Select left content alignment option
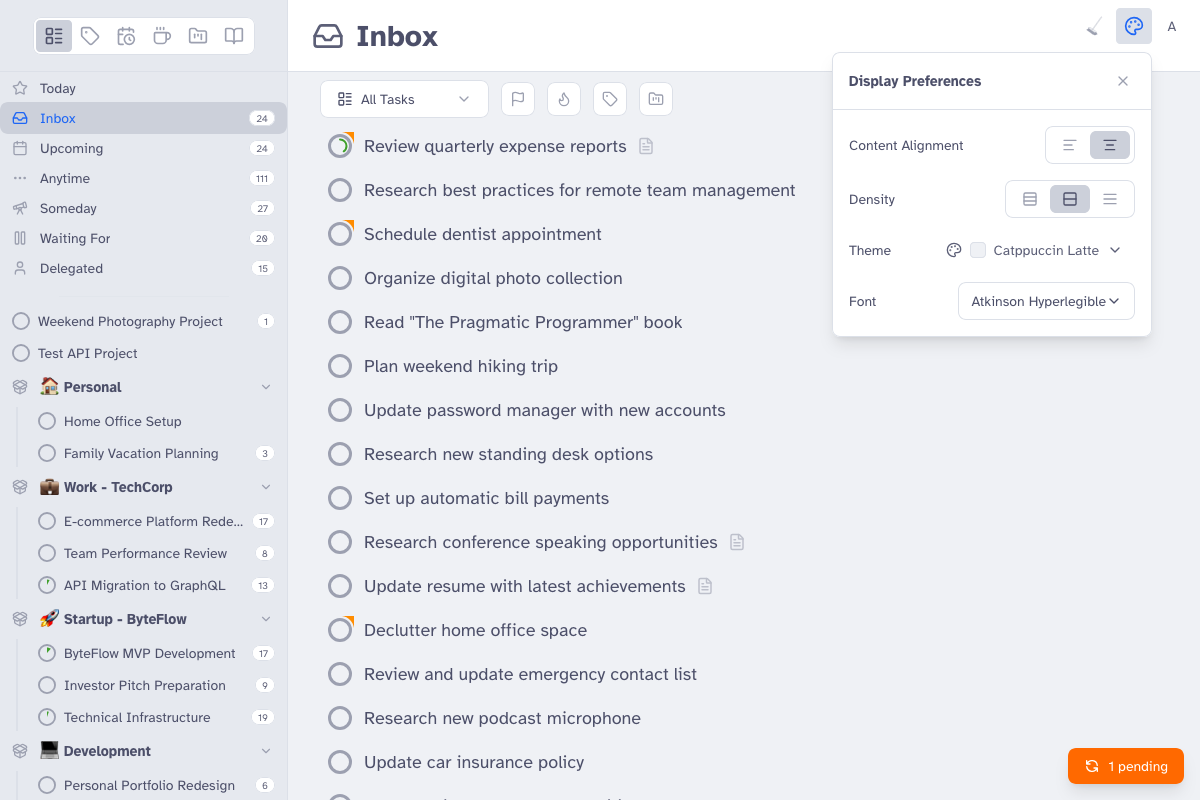Image resolution: width=1200 pixels, height=800 pixels. 1069,145
